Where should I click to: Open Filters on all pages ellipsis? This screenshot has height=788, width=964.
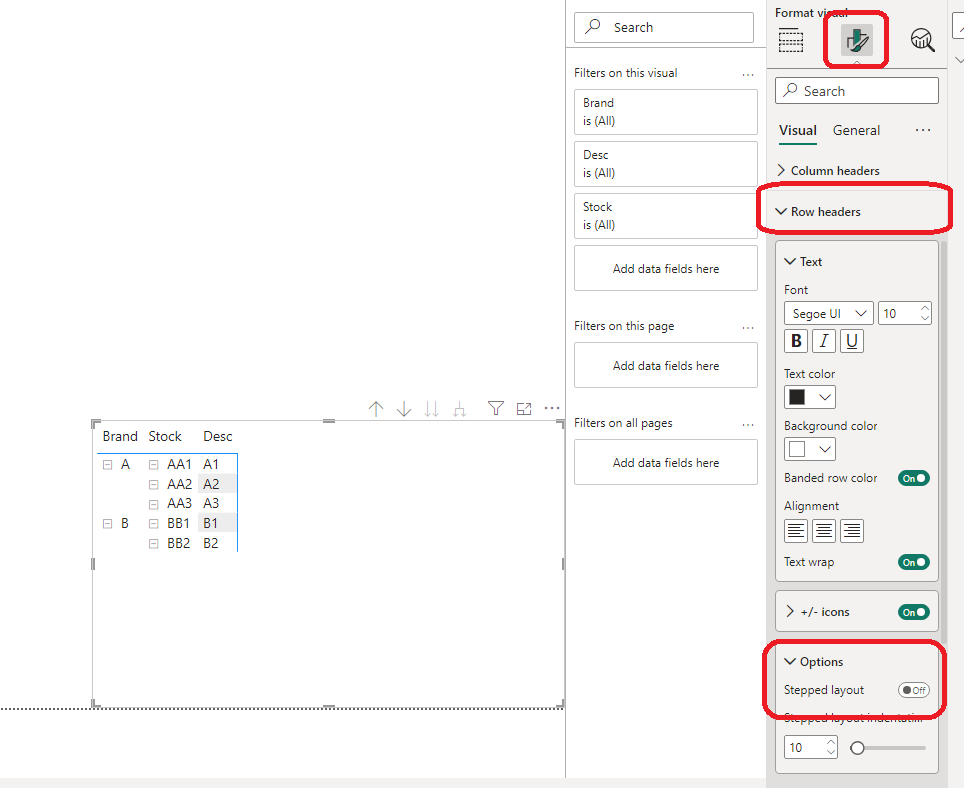tap(748, 425)
